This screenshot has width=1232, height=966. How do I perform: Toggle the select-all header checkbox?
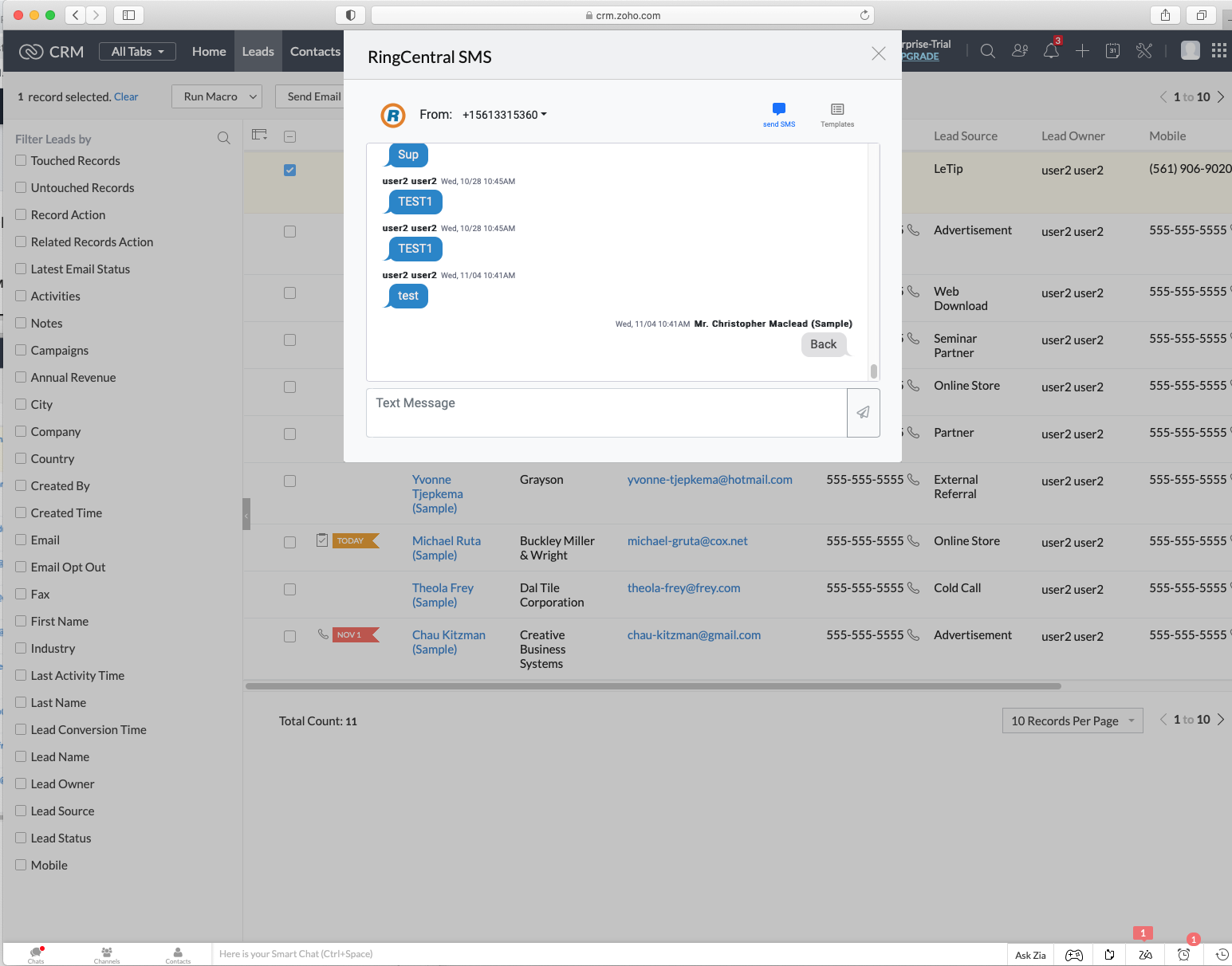tap(290, 136)
